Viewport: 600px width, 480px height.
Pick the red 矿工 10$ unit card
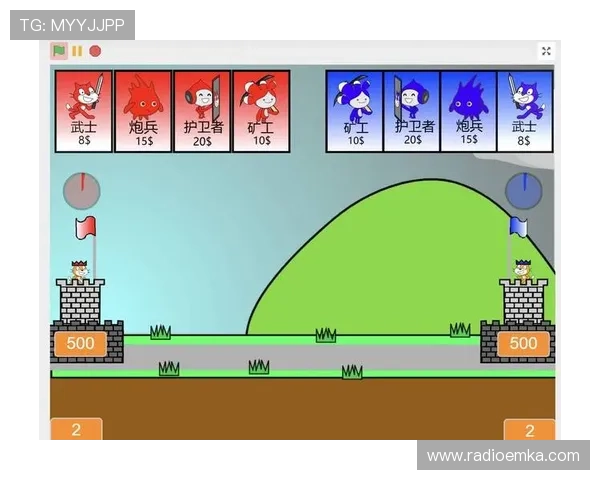click(x=261, y=111)
